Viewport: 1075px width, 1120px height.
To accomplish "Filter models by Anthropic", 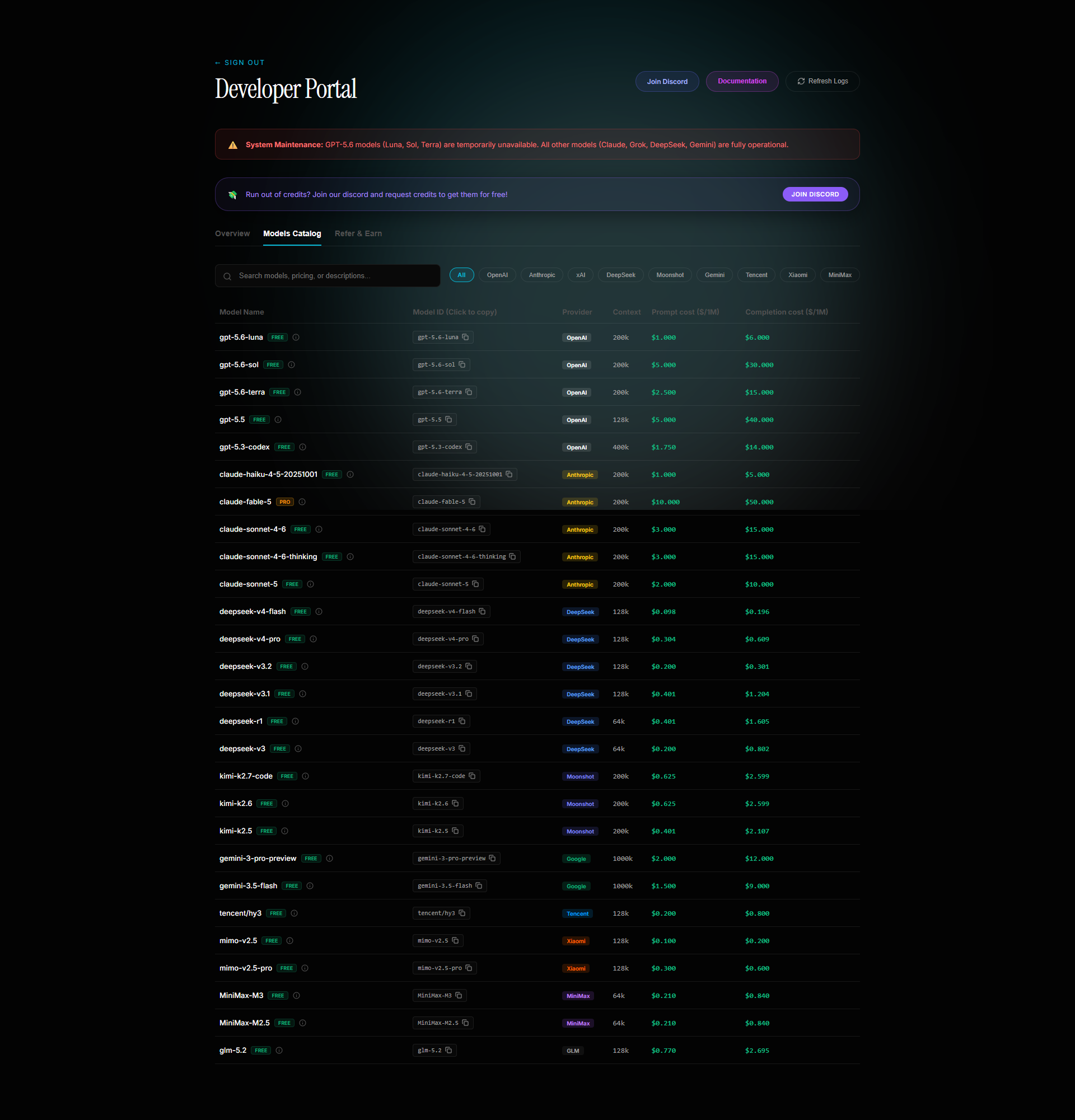I will (542, 275).
